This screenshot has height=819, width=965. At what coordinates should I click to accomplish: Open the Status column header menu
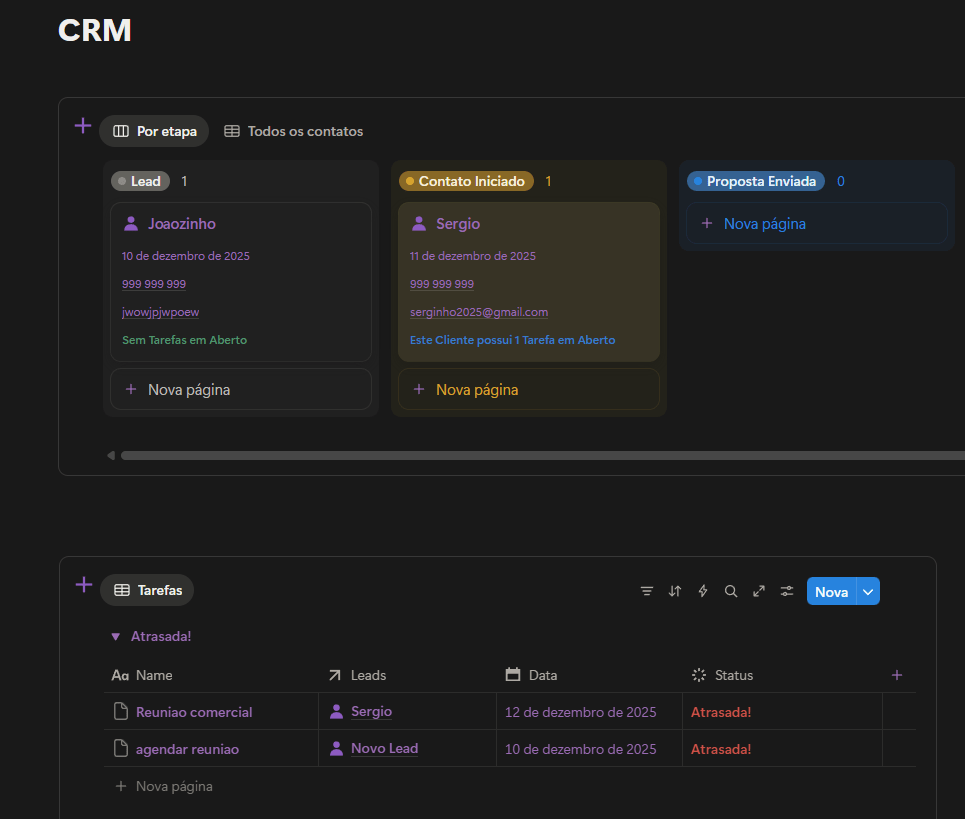733,675
